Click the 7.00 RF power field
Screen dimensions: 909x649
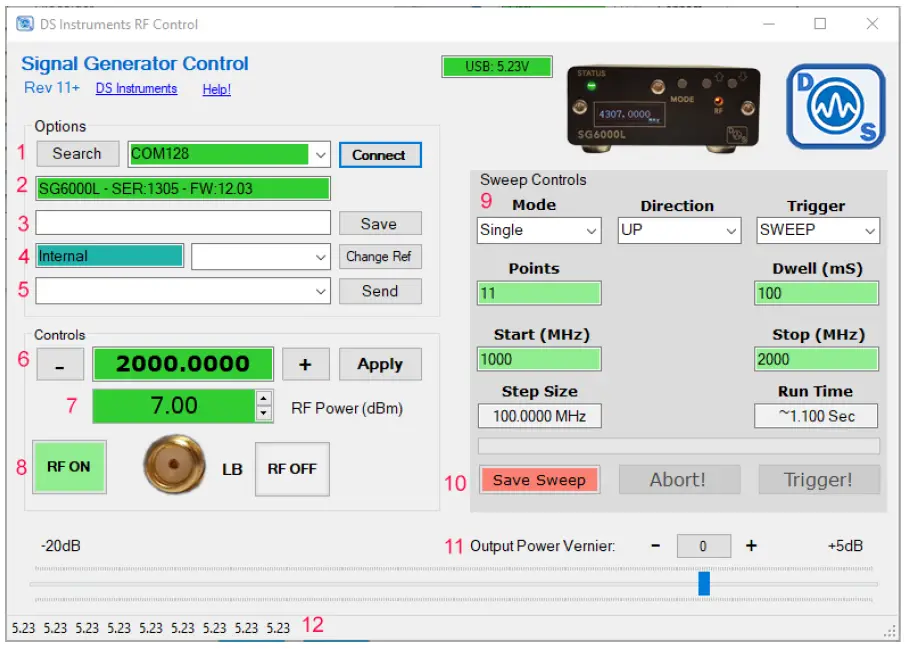click(x=174, y=406)
